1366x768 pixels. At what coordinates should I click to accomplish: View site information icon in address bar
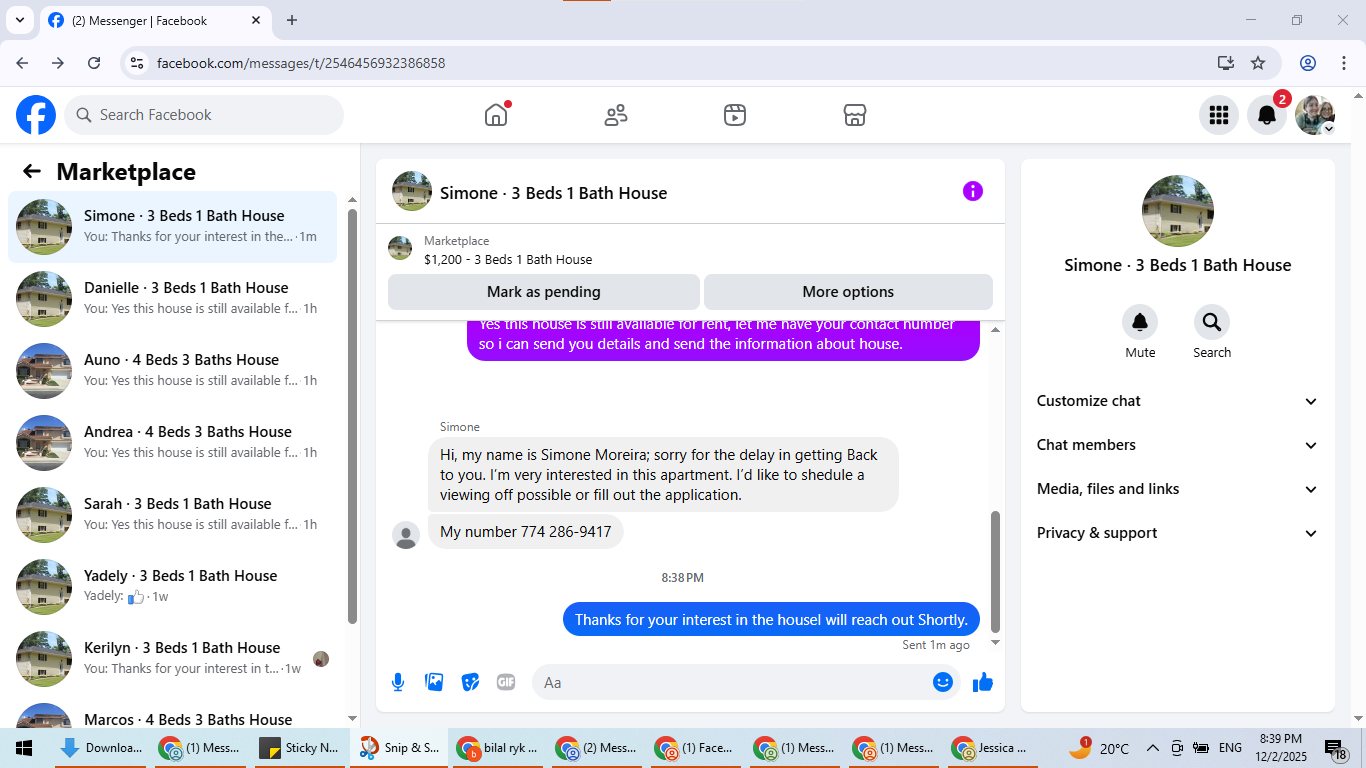[x=138, y=63]
